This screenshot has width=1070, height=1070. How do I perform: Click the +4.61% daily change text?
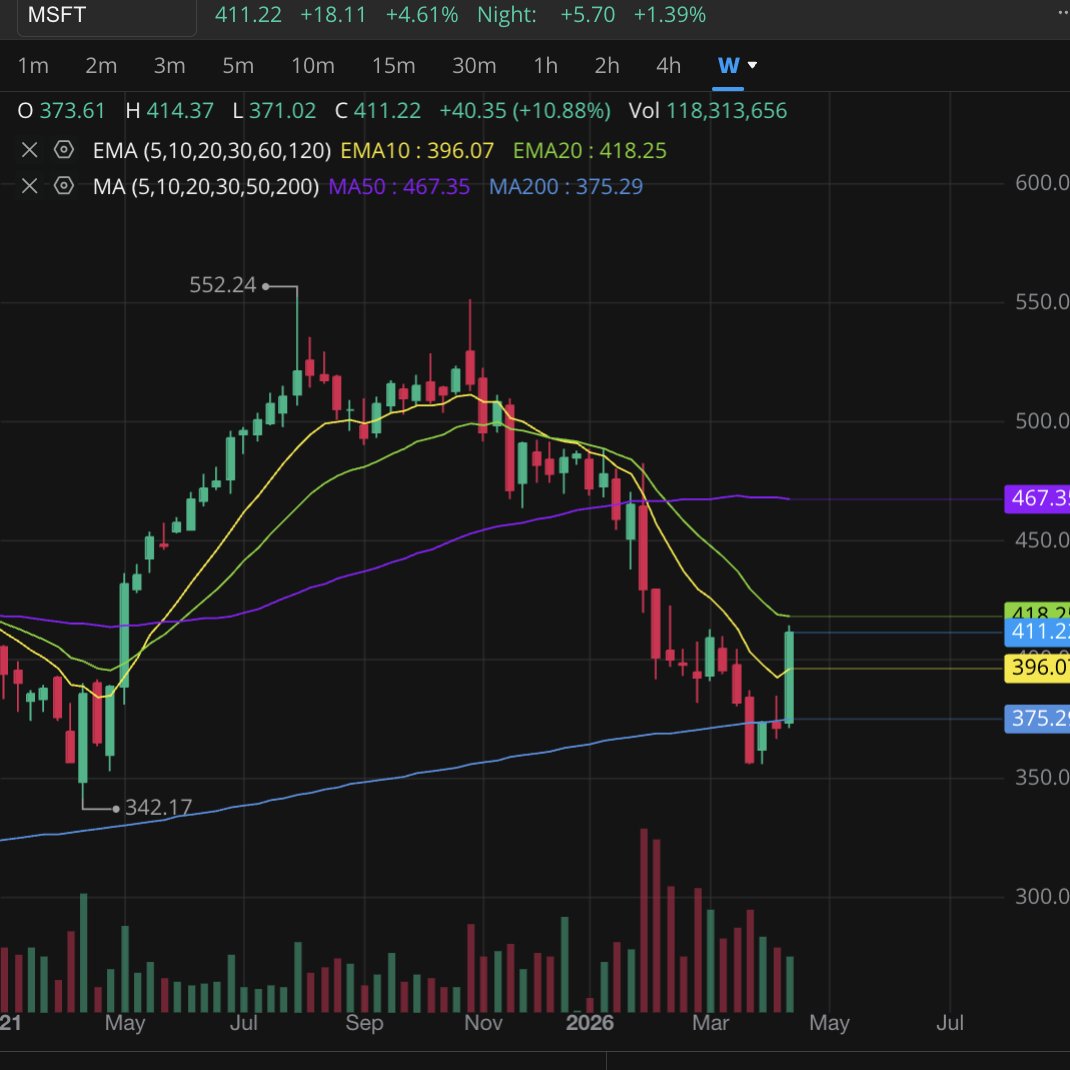(x=422, y=15)
